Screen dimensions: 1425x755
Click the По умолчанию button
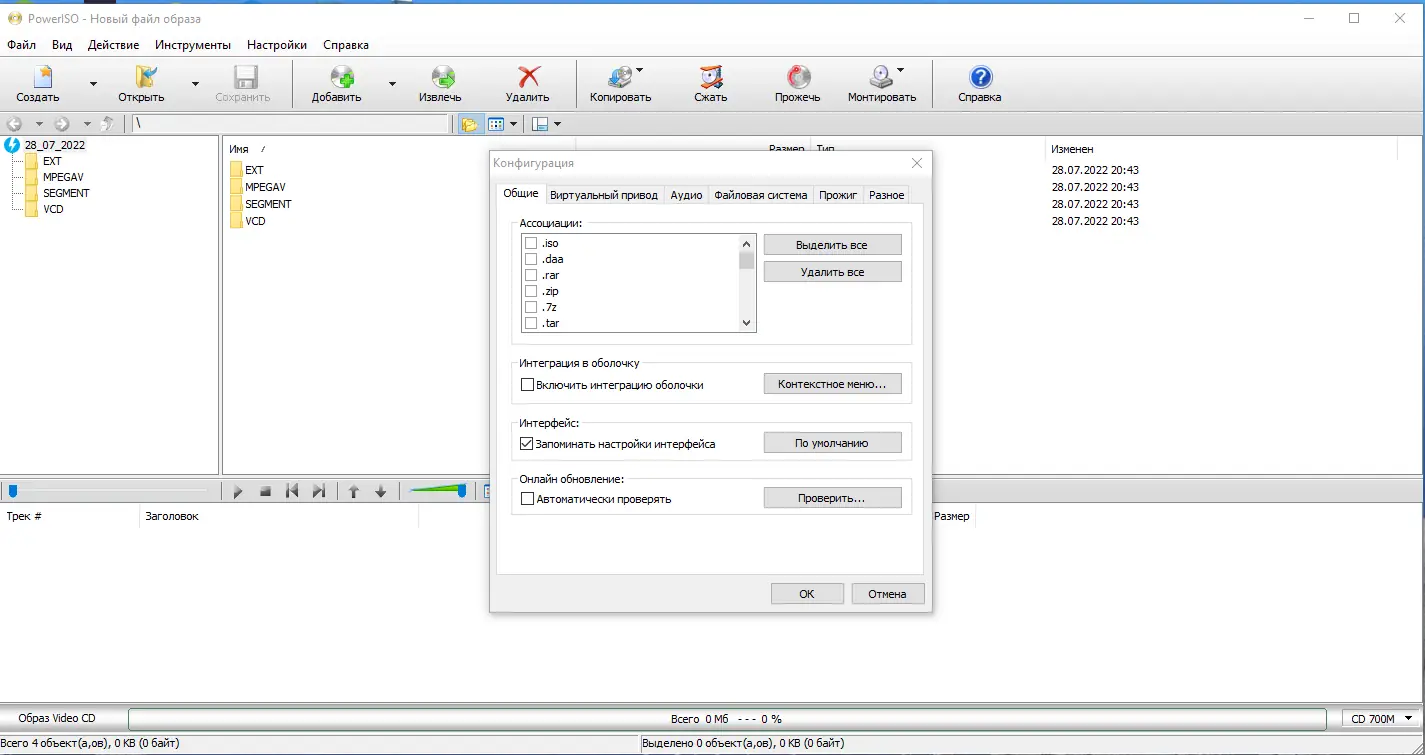point(832,443)
